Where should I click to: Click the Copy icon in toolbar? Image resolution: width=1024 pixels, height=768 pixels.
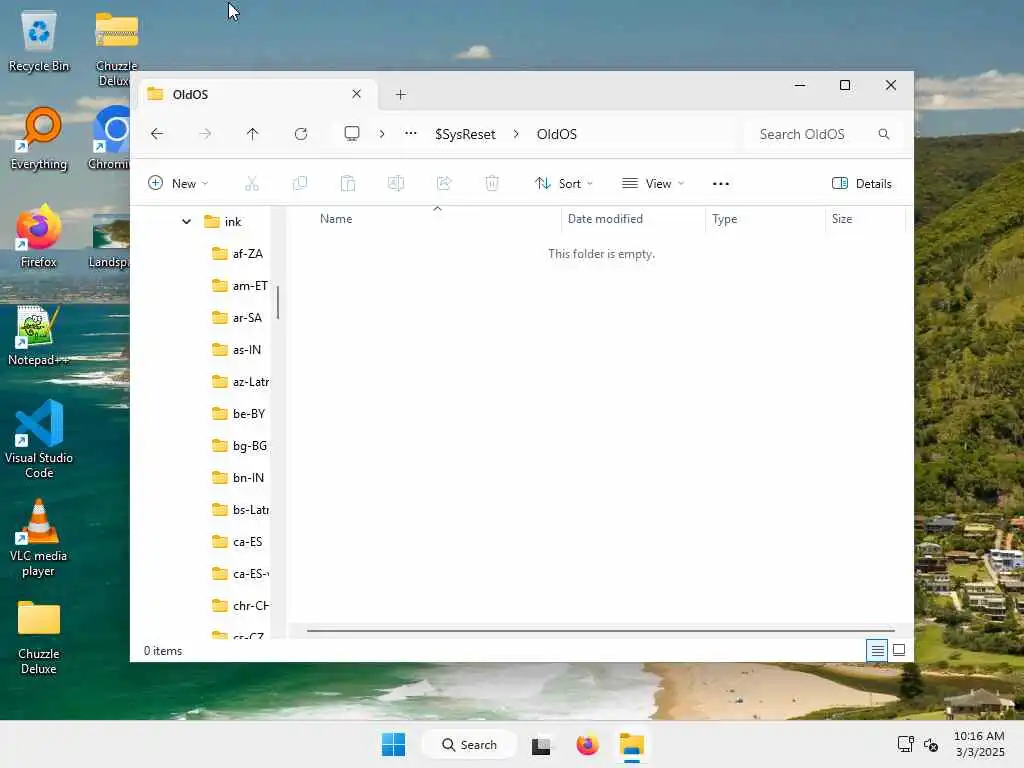pyautogui.click(x=300, y=184)
